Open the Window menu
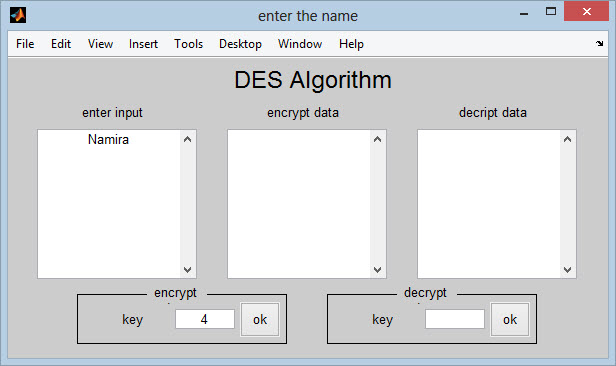 pyautogui.click(x=300, y=44)
